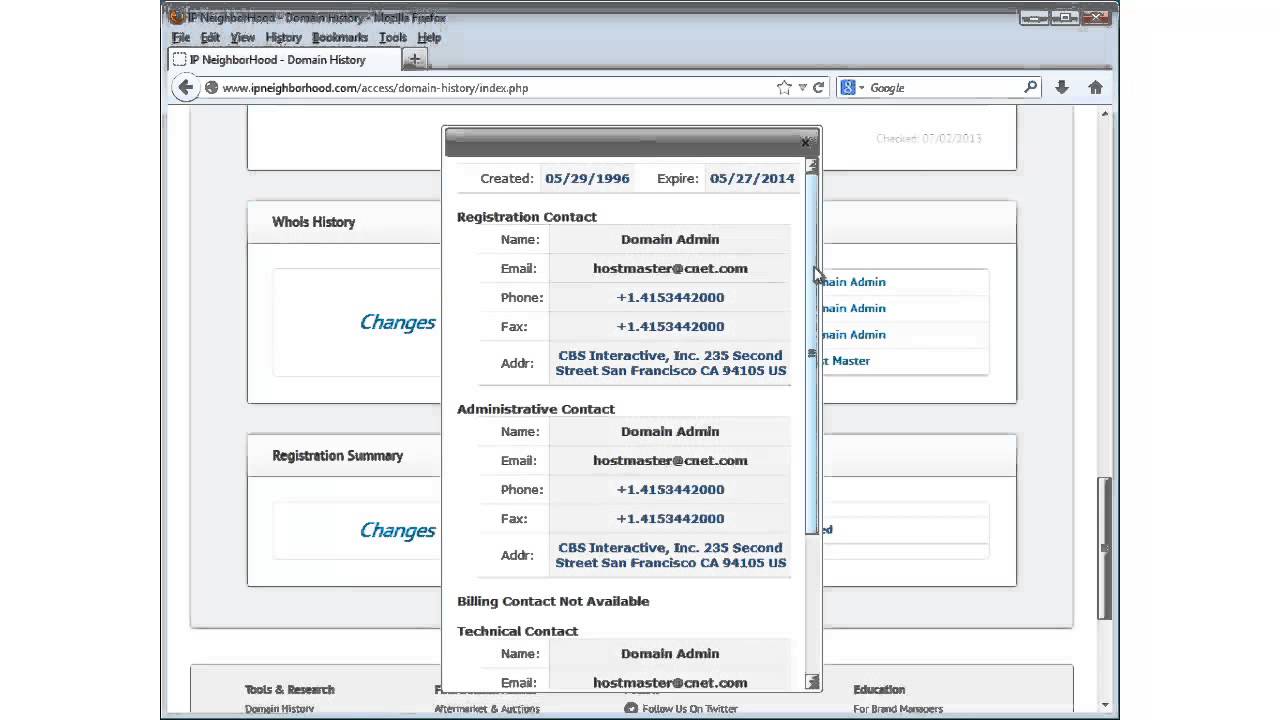Go to the Firefox home page
The image size is (1280, 720).
pos(1095,88)
